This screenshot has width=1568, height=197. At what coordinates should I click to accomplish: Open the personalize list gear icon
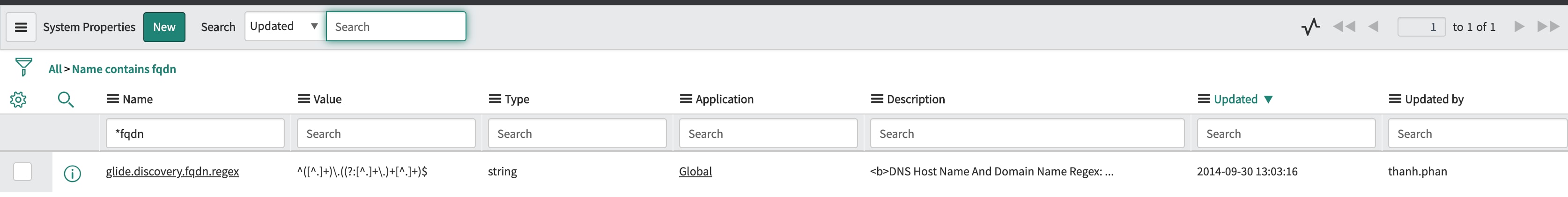click(18, 99)
